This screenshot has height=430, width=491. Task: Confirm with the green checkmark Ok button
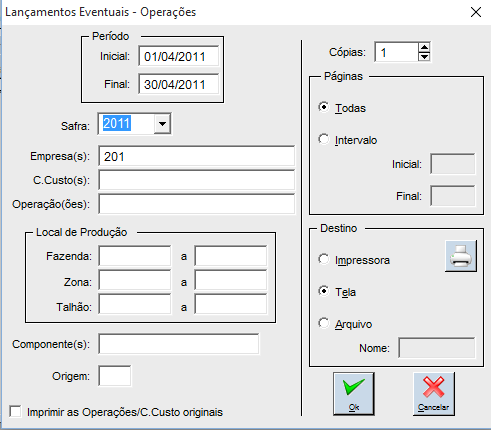pyautogui.click(x=354, y=394)
